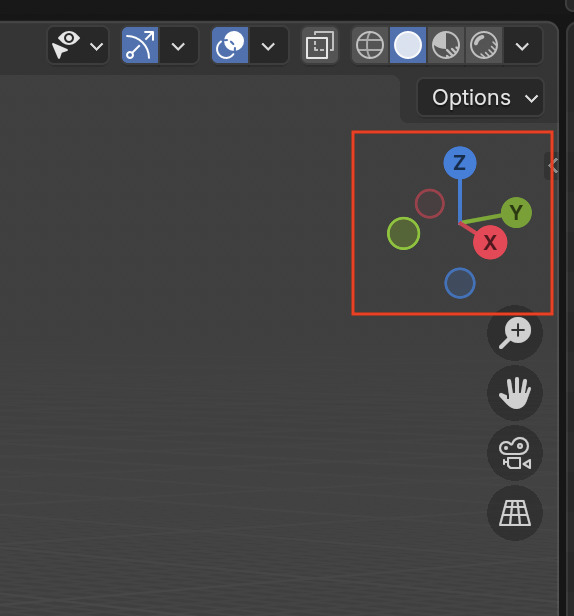The width and height of the screenshot is (574, 616).
Task: Click the red X axis gizmo ball
Action: pyautogui.click(x=490, y=242)
